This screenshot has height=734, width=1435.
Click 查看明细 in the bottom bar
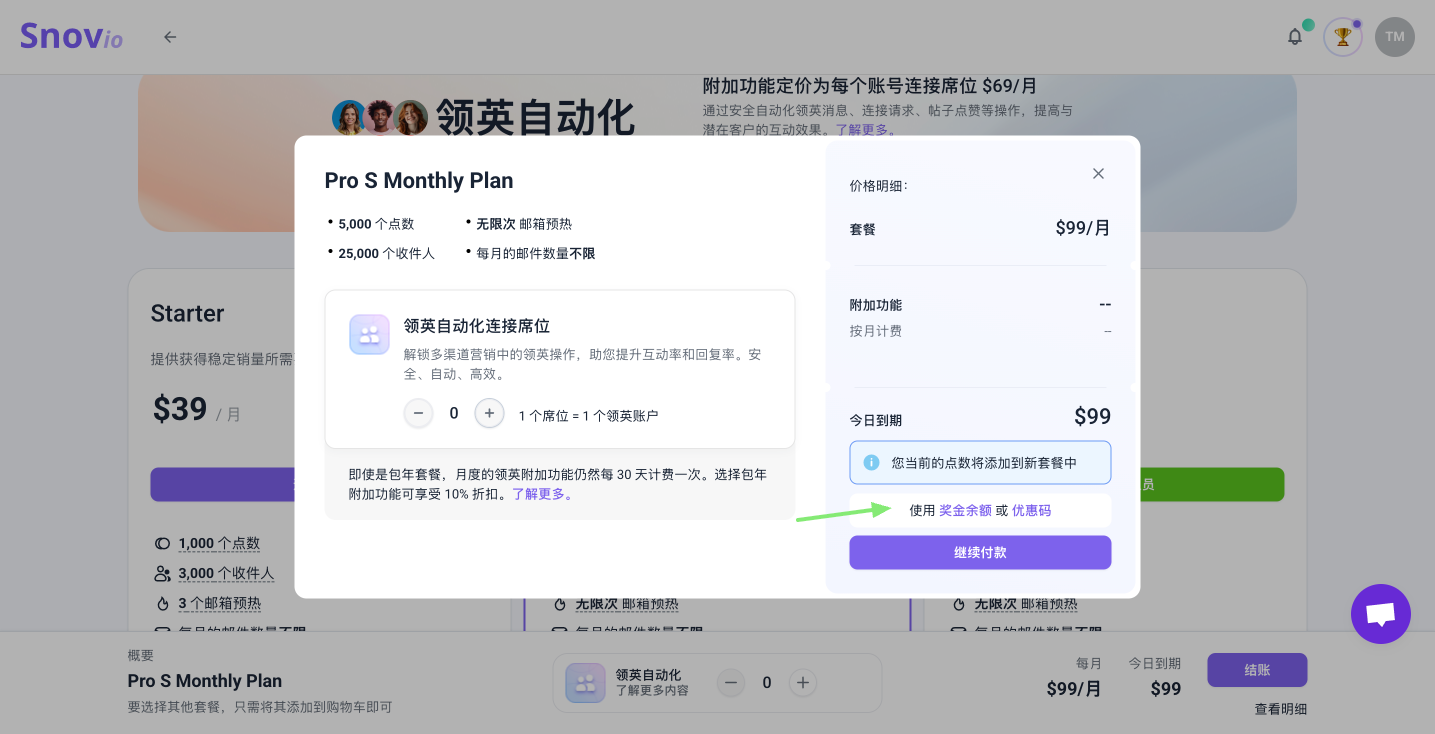1280,709
